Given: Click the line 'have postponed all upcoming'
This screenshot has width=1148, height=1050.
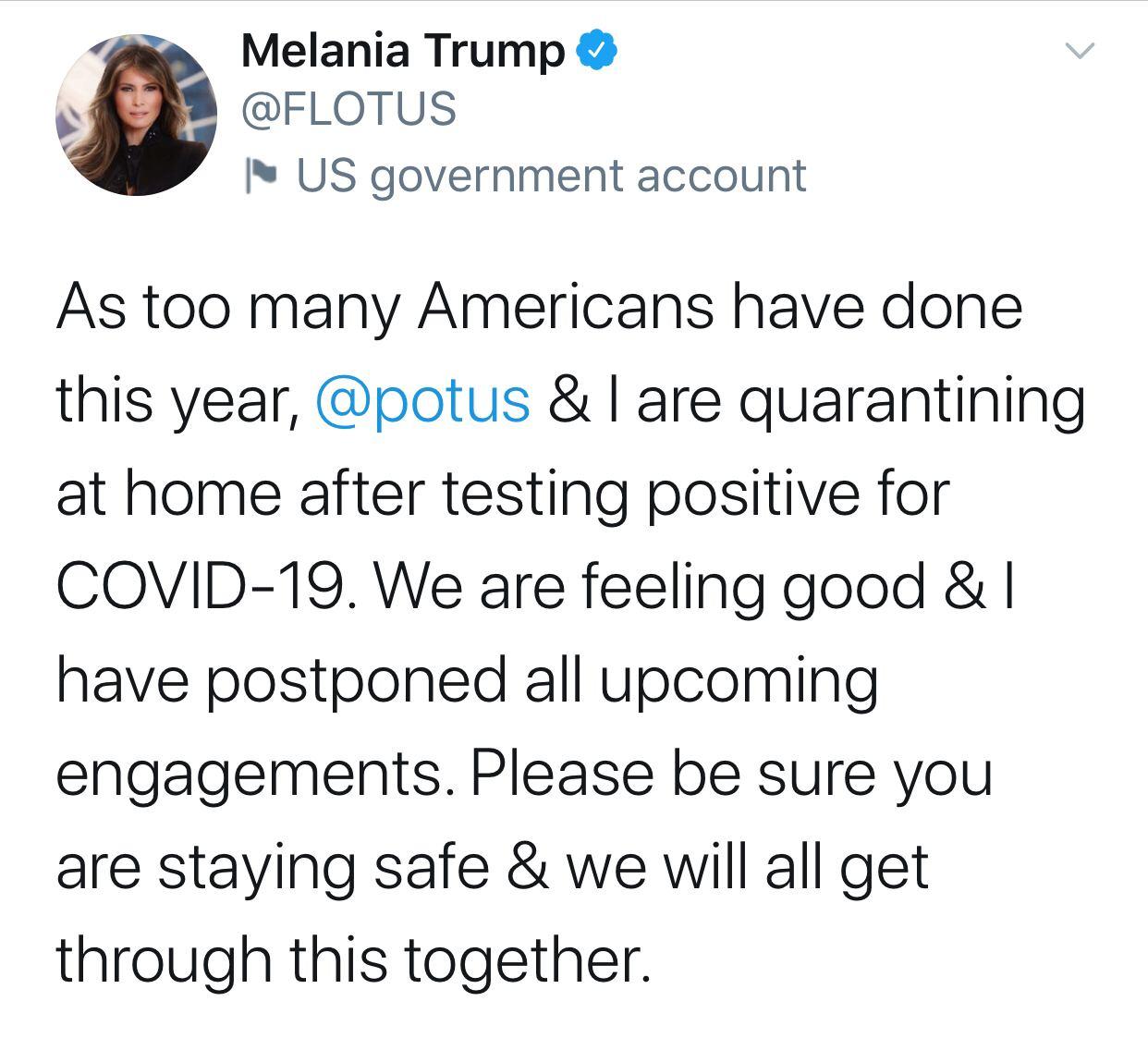Looking at the screenshot, I should (x=467, y=681).
